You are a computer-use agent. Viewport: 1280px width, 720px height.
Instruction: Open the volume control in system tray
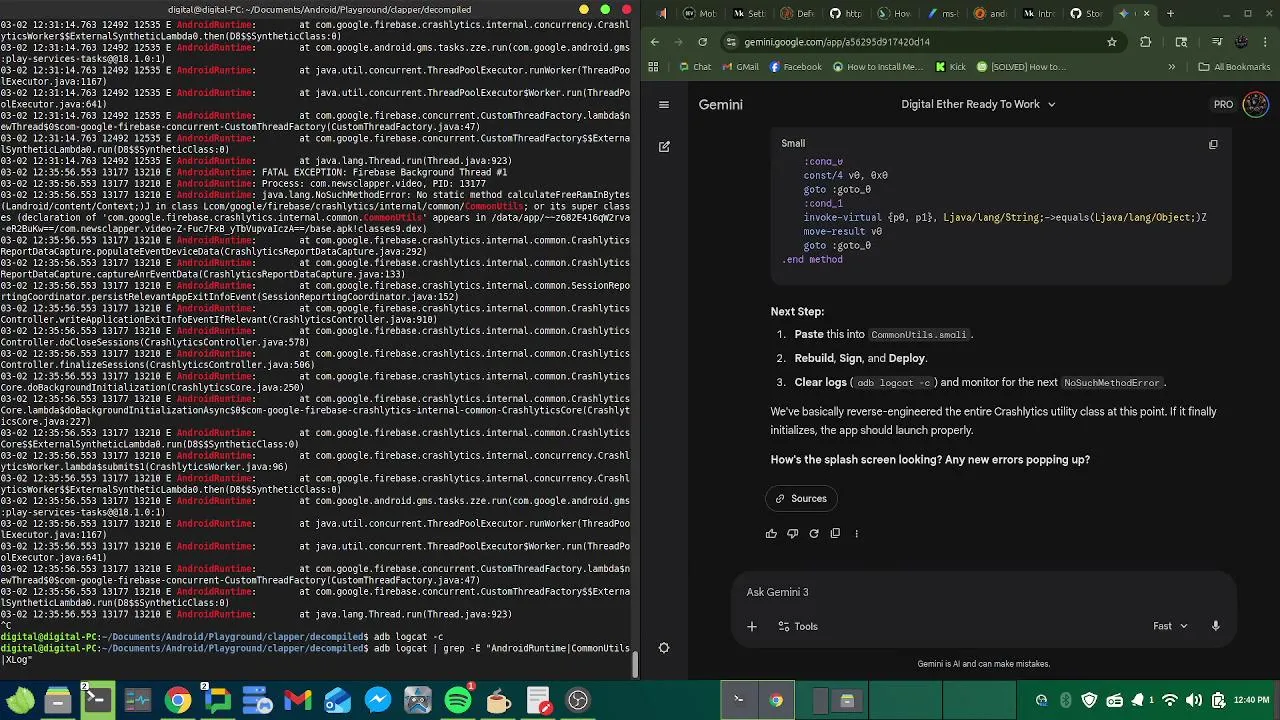tap(1194, 700)
